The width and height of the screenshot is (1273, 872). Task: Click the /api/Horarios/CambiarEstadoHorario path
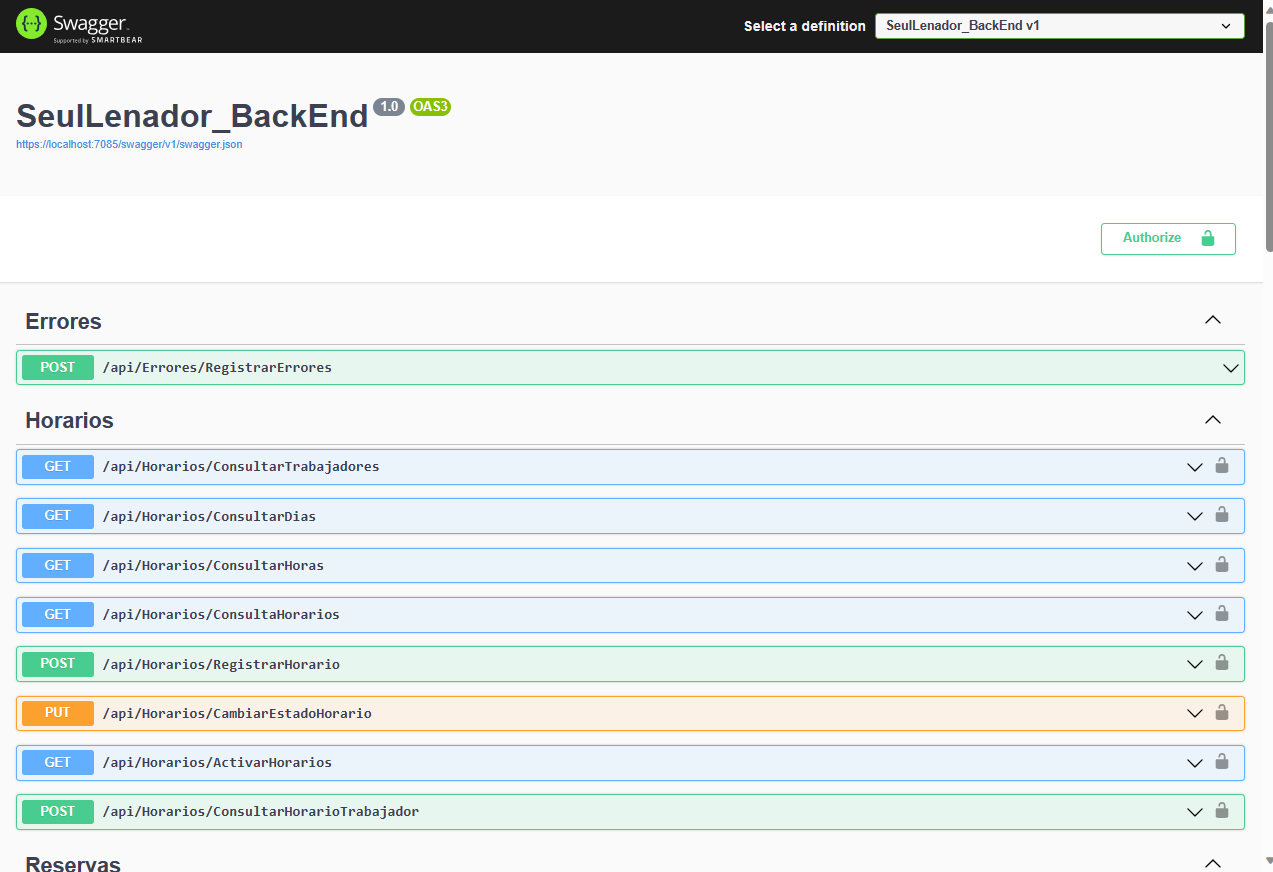237,714
